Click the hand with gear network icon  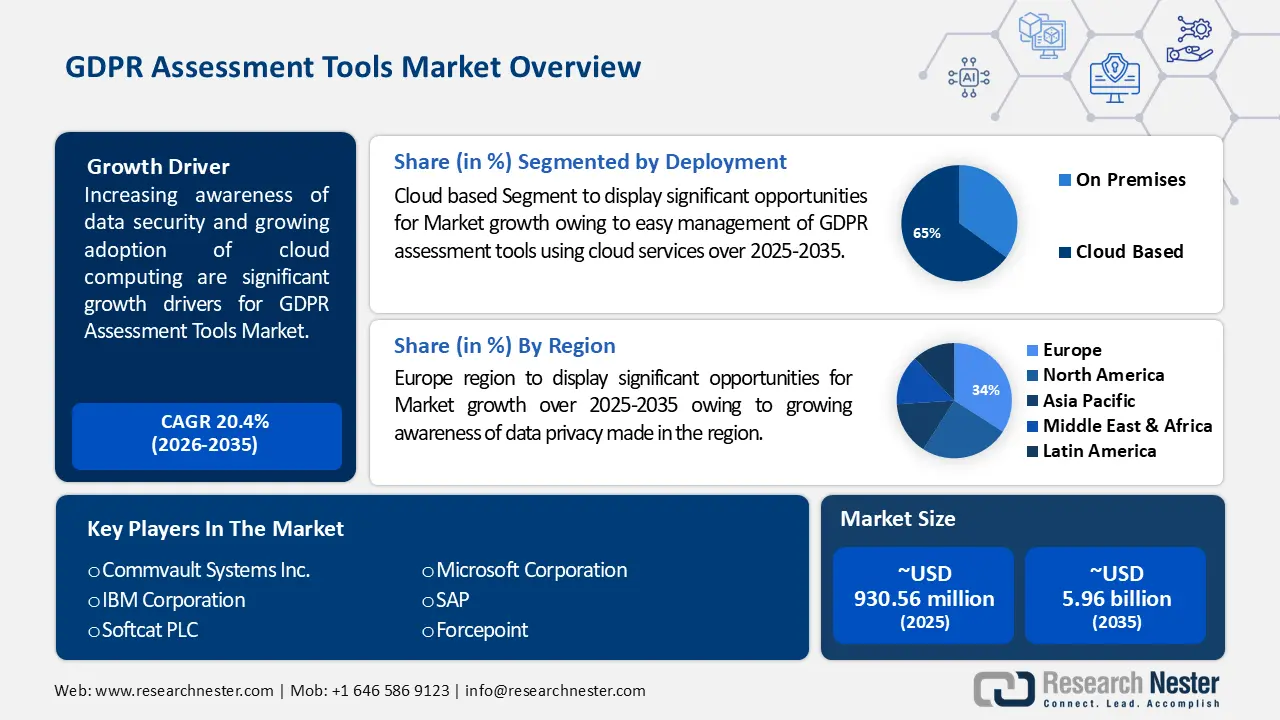tap(1189, 39)
